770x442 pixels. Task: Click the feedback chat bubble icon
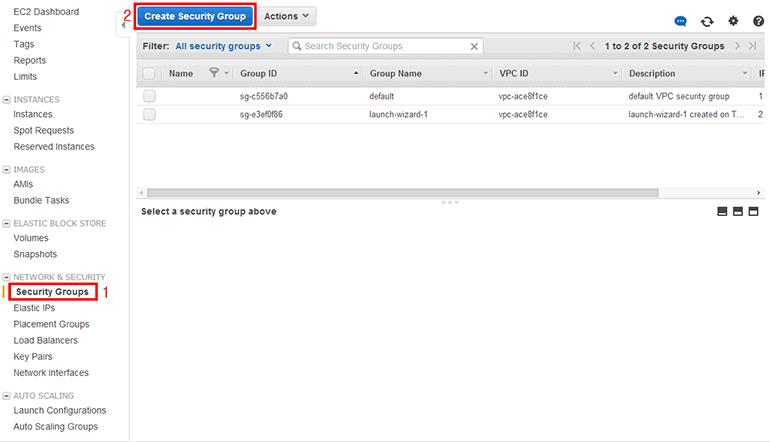click(x=681, y=21)
